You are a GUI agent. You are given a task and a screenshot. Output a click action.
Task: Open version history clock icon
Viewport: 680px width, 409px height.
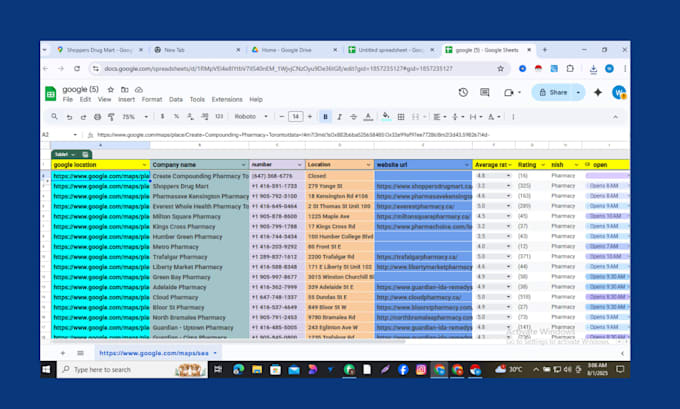(x=463, y=92)
